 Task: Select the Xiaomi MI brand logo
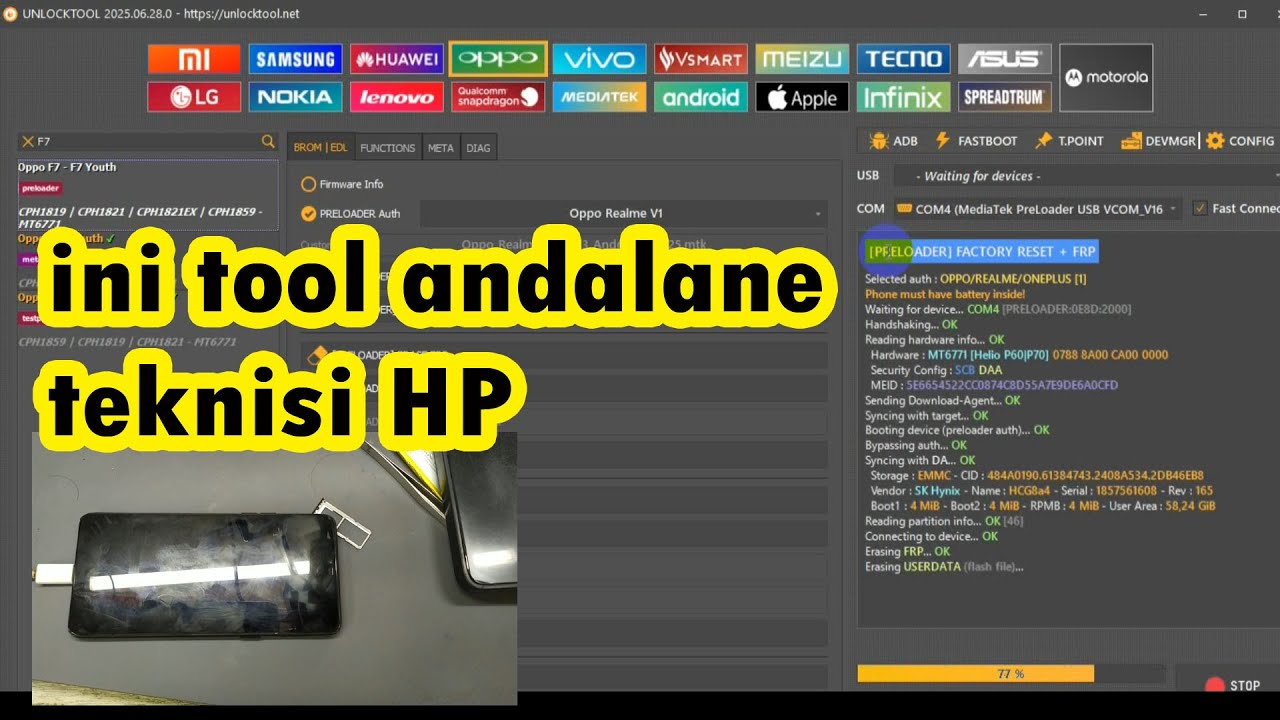pyautogui.click(x=194, y=59)
